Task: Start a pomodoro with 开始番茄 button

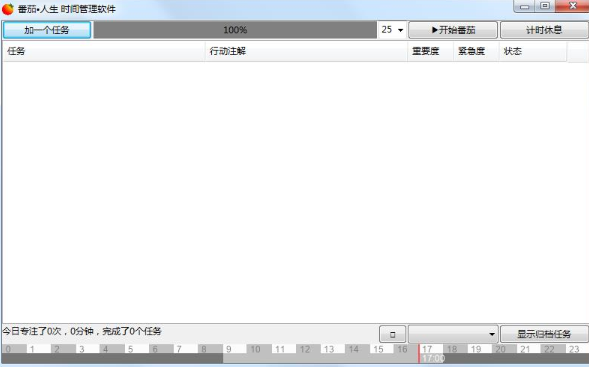Action: pyautogui.click(x=453, y=30)
